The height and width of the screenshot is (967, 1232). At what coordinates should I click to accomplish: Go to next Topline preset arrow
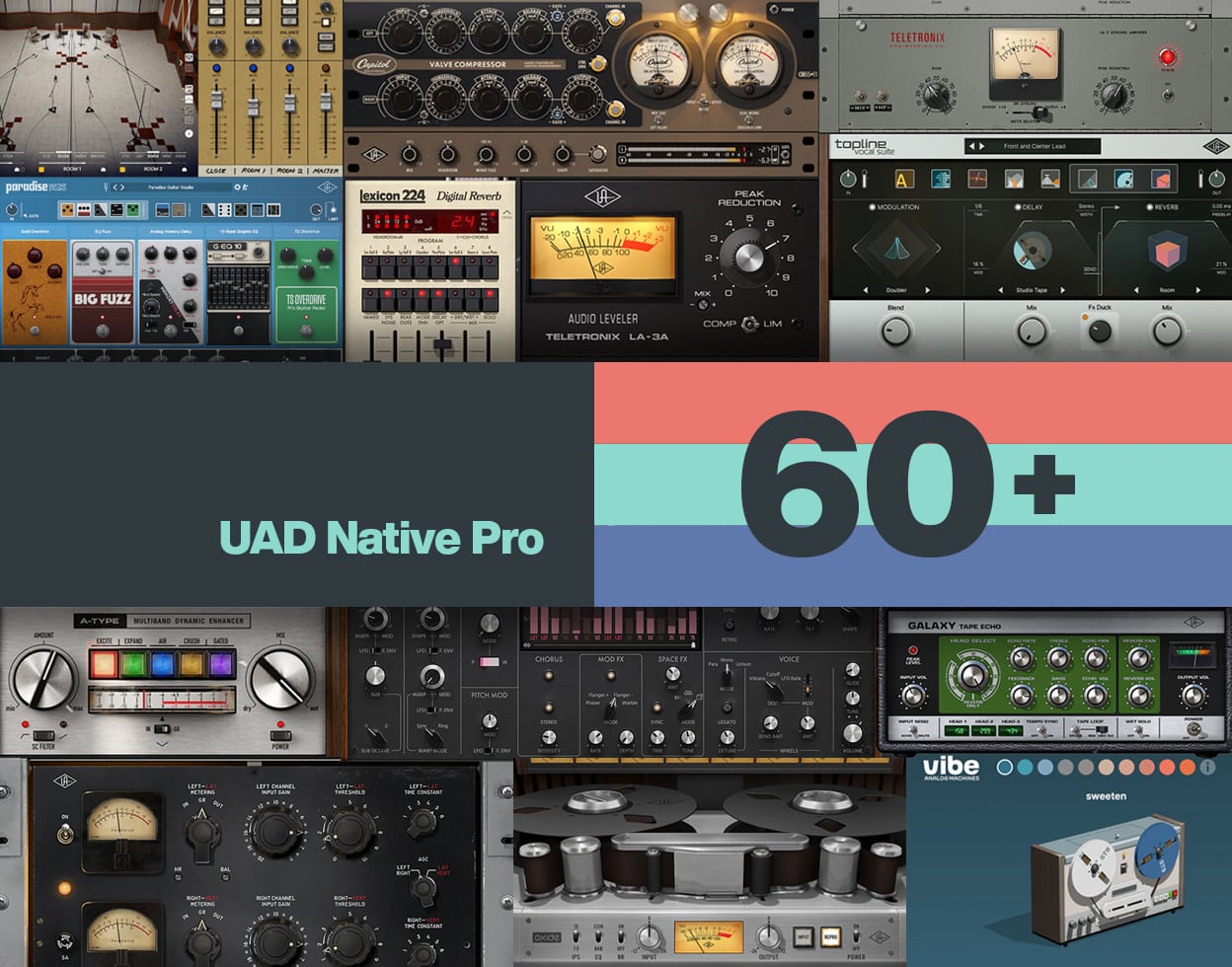click(982, 146)
